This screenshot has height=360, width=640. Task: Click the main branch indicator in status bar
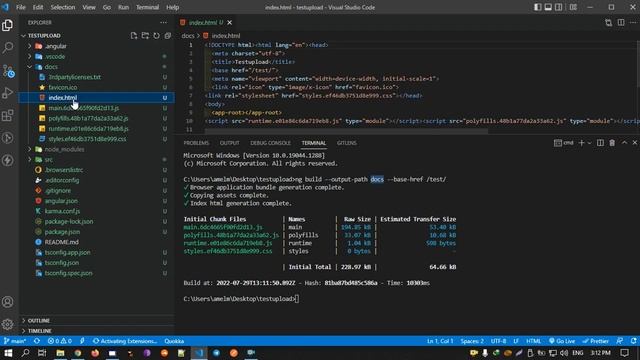click(15, 341)
